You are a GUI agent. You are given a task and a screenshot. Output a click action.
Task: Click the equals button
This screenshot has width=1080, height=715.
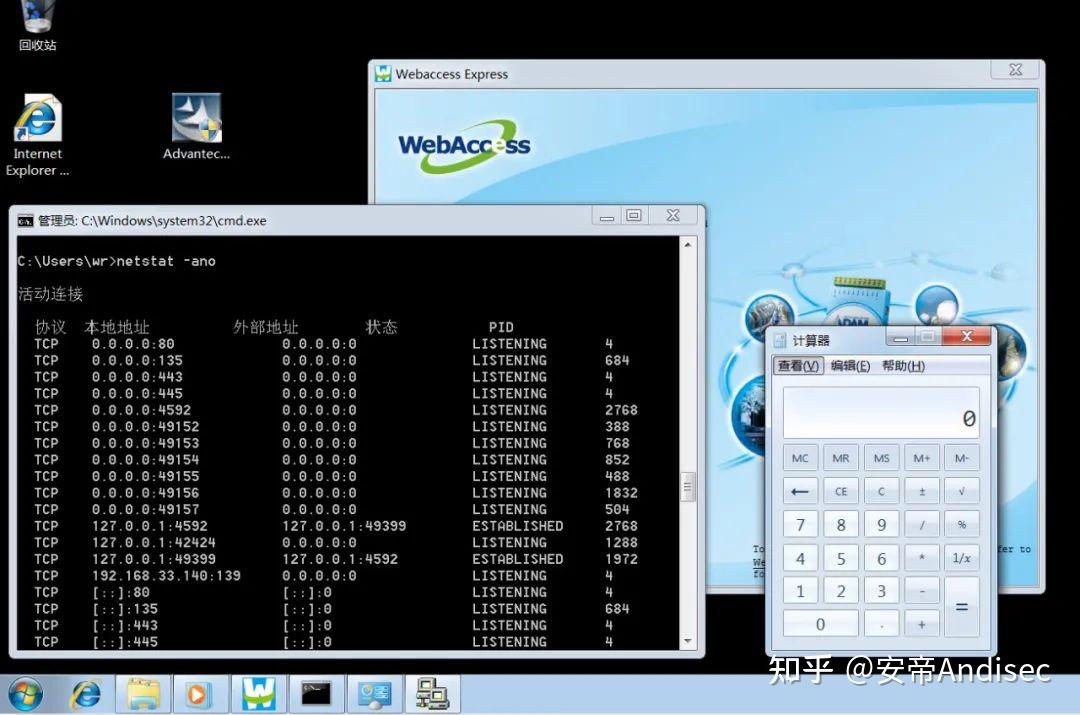pyautogui.click(x=962, y=608)
